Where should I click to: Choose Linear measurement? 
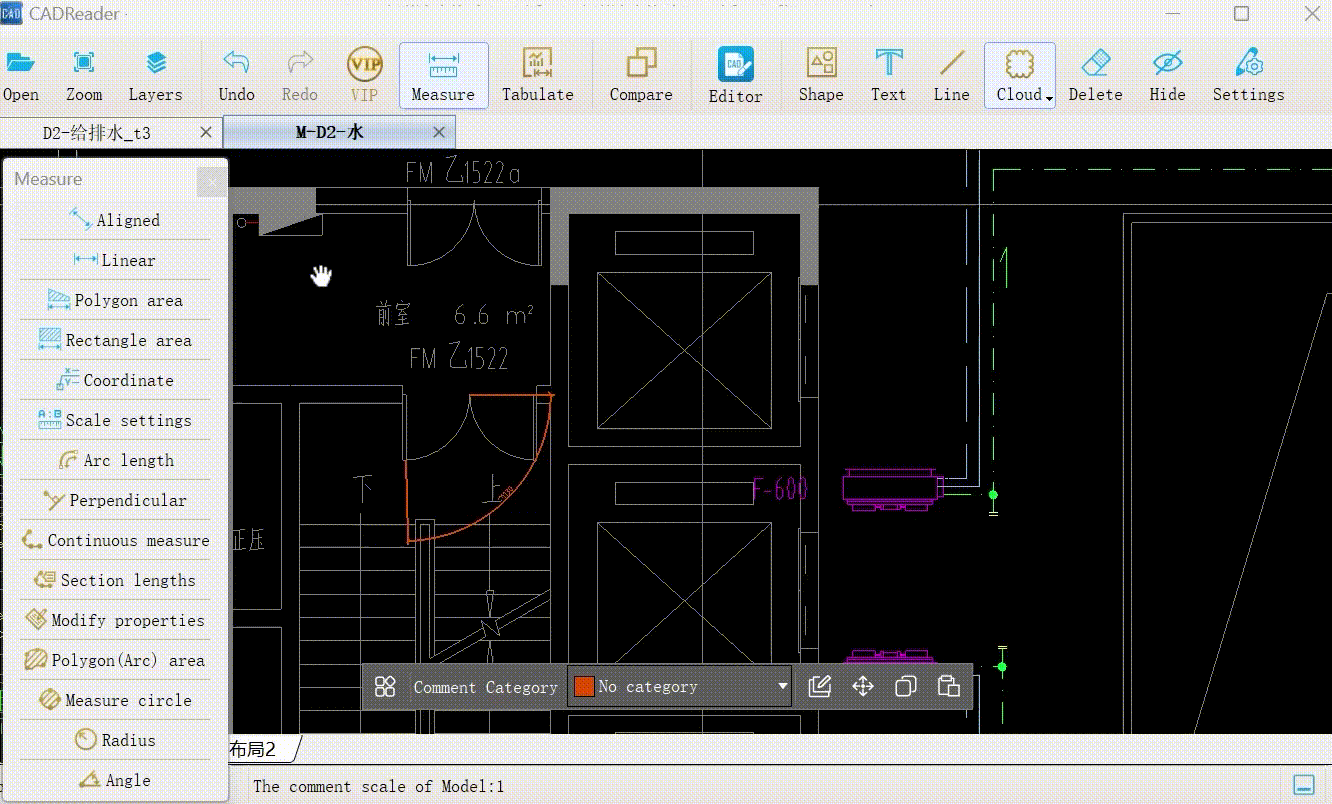115,260
